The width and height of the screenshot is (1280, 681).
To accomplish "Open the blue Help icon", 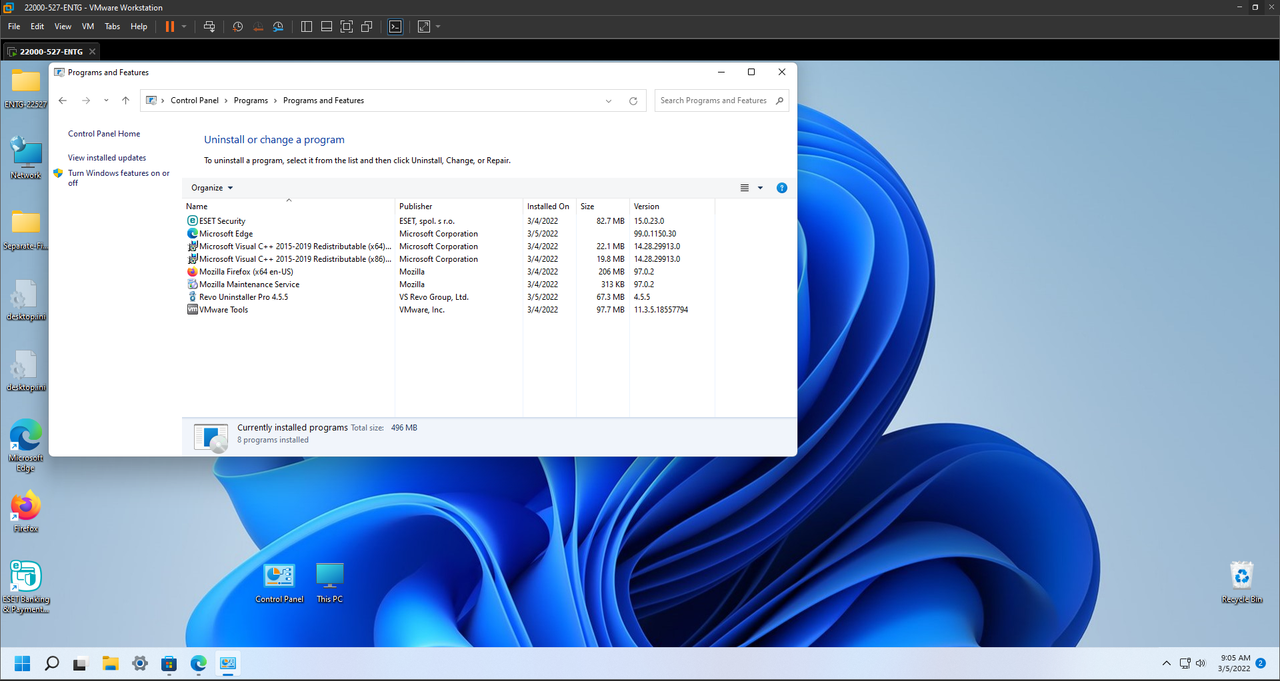I will pos(782,188).
